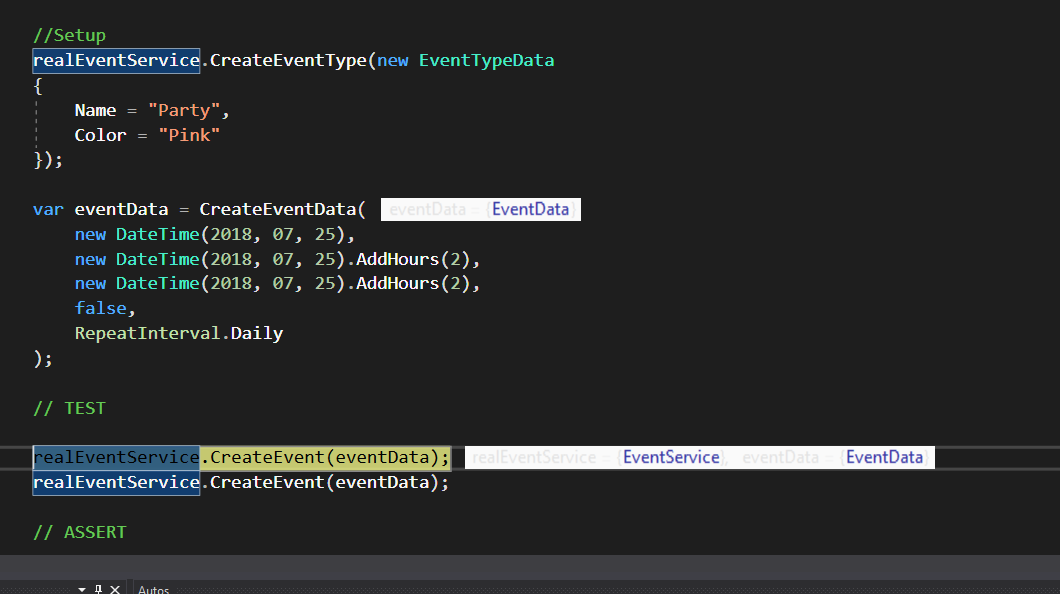
Task: Click the Daily enum value
Action: 257,333
